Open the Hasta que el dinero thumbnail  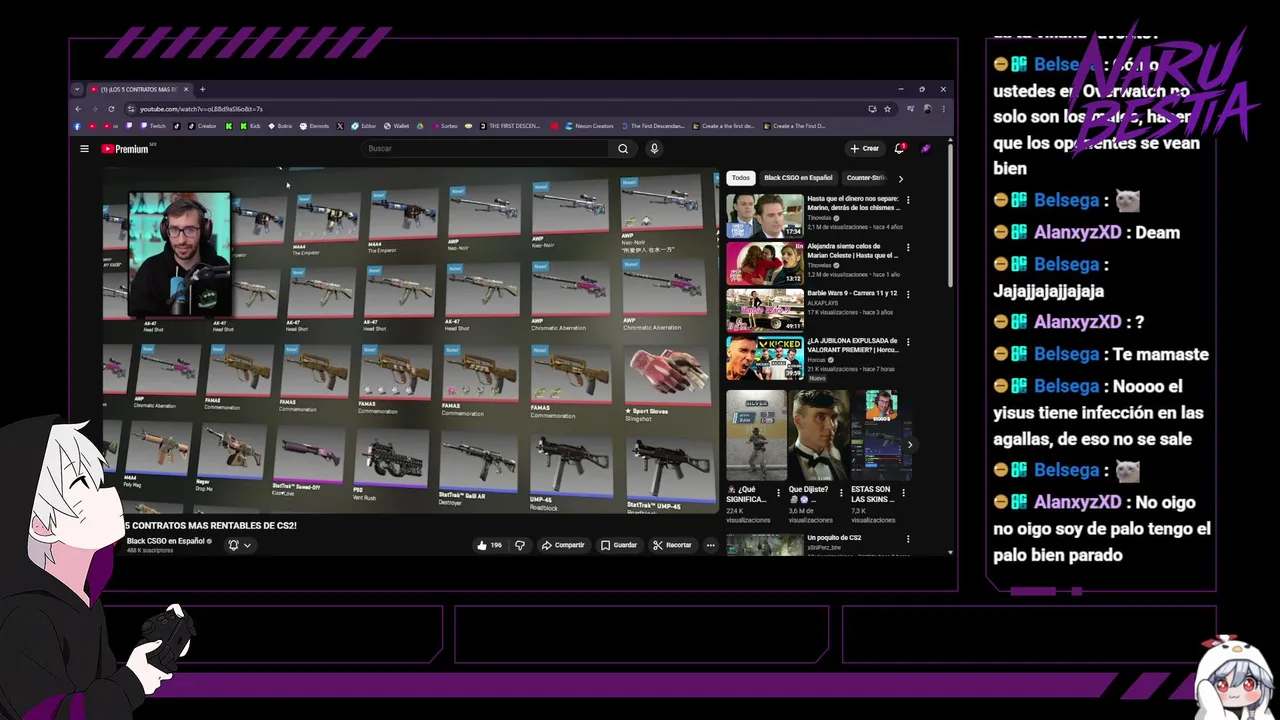click(x=765, y=215)
